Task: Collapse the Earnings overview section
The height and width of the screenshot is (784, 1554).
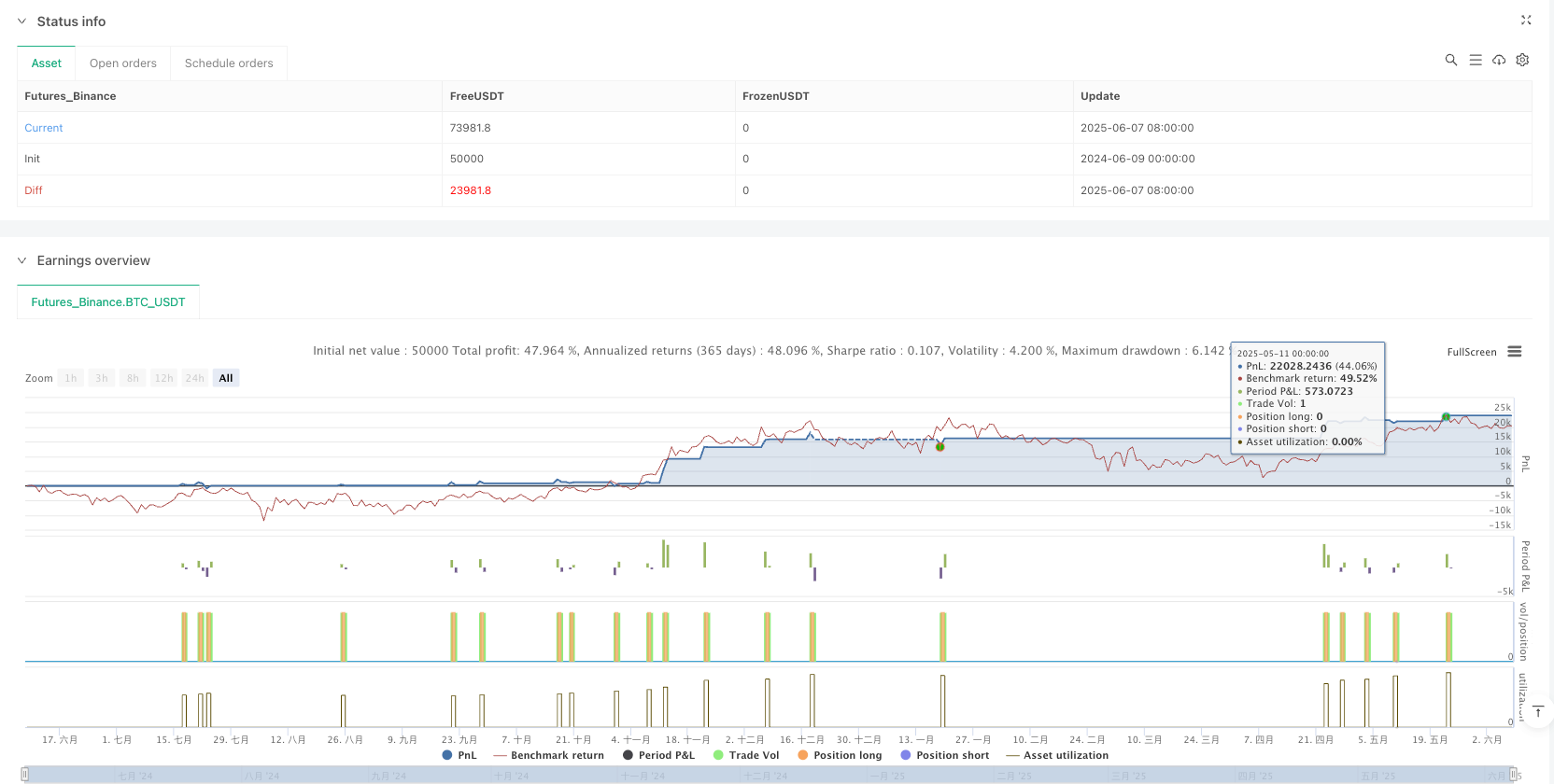Action: pos(21,260)
